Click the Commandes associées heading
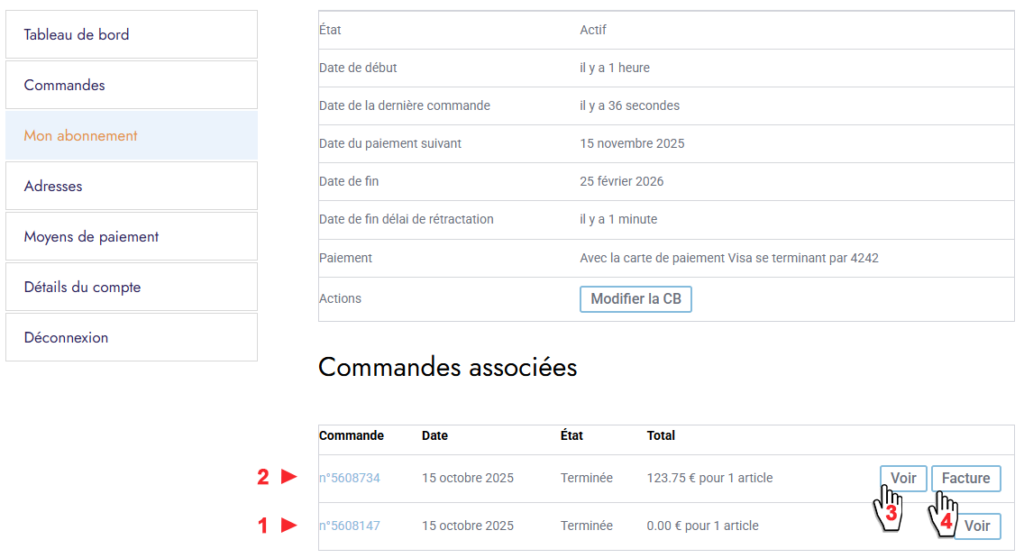Image resolution: width=1024 pixels, height=558 pixels. click(447, 367)
